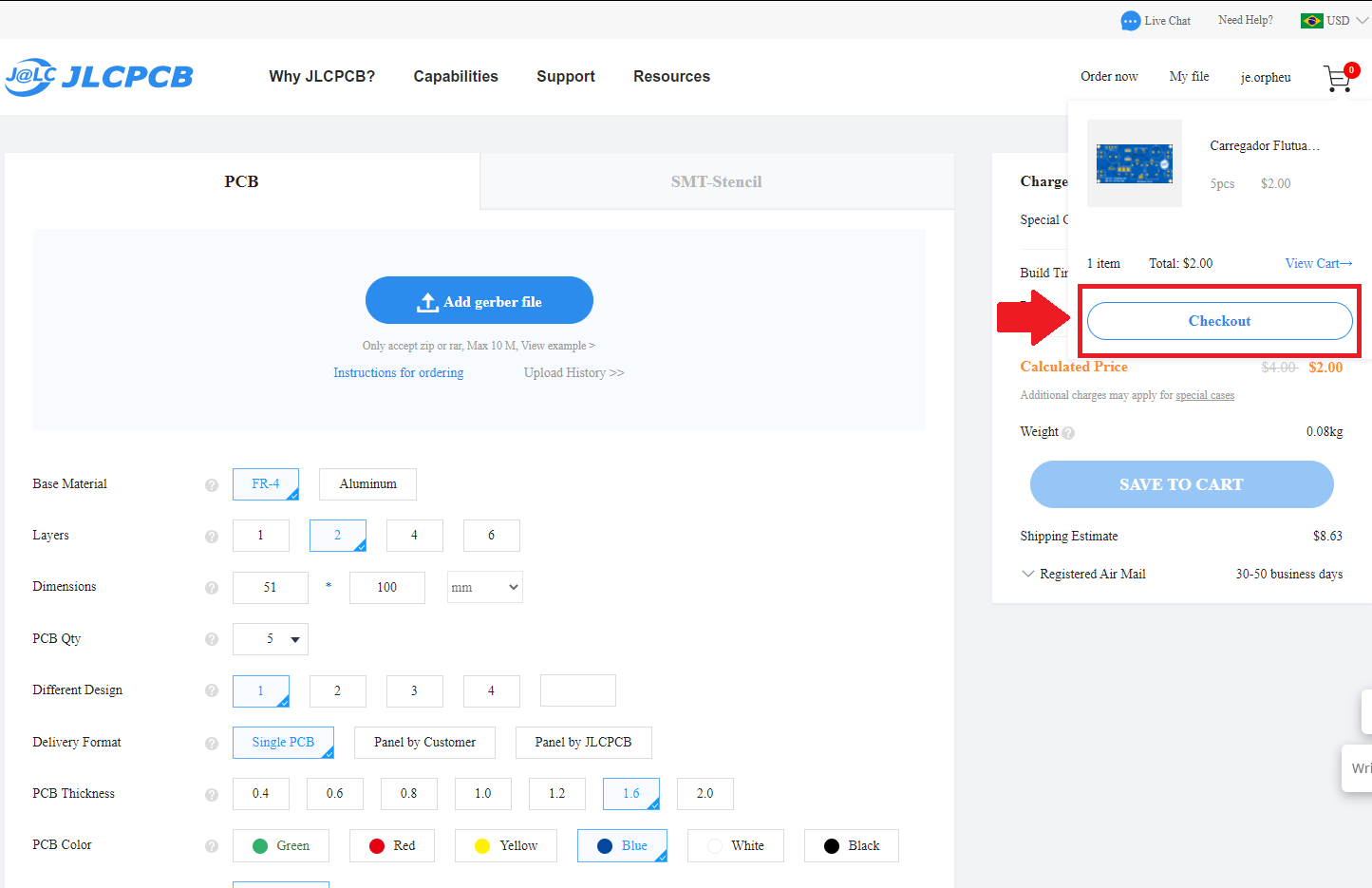The width and height of the screenshot is (1372, 888).
Task: Open the USD currency dropdown
Action: [x=1346, y=21]
